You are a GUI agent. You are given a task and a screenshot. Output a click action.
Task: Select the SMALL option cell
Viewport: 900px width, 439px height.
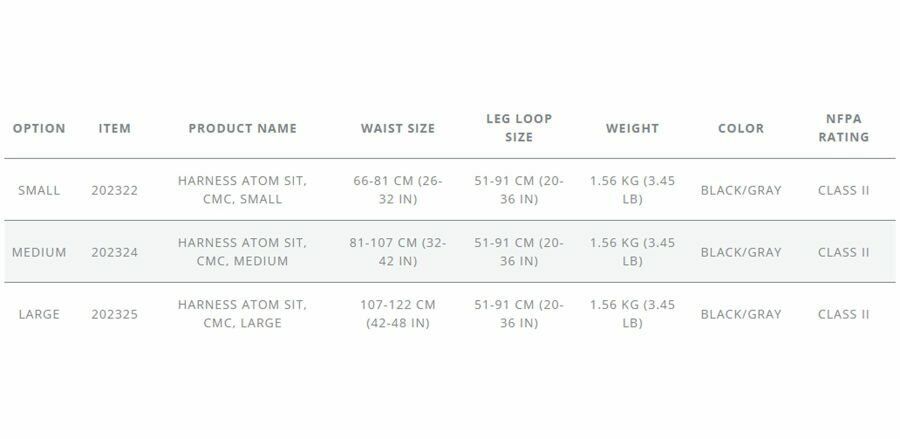click(x=39, y=190)
